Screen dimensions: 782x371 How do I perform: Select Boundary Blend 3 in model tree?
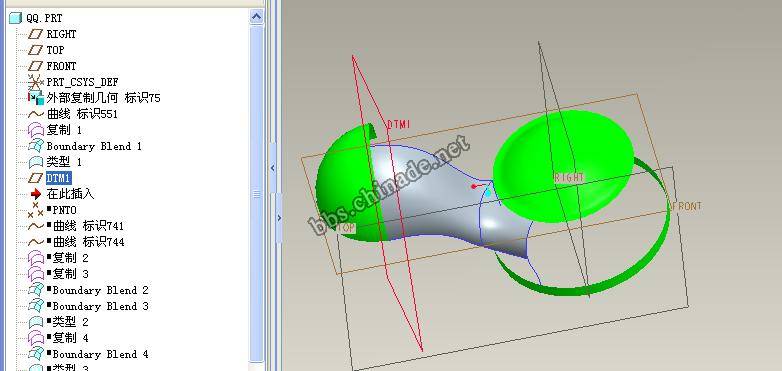tap(100, 306)
